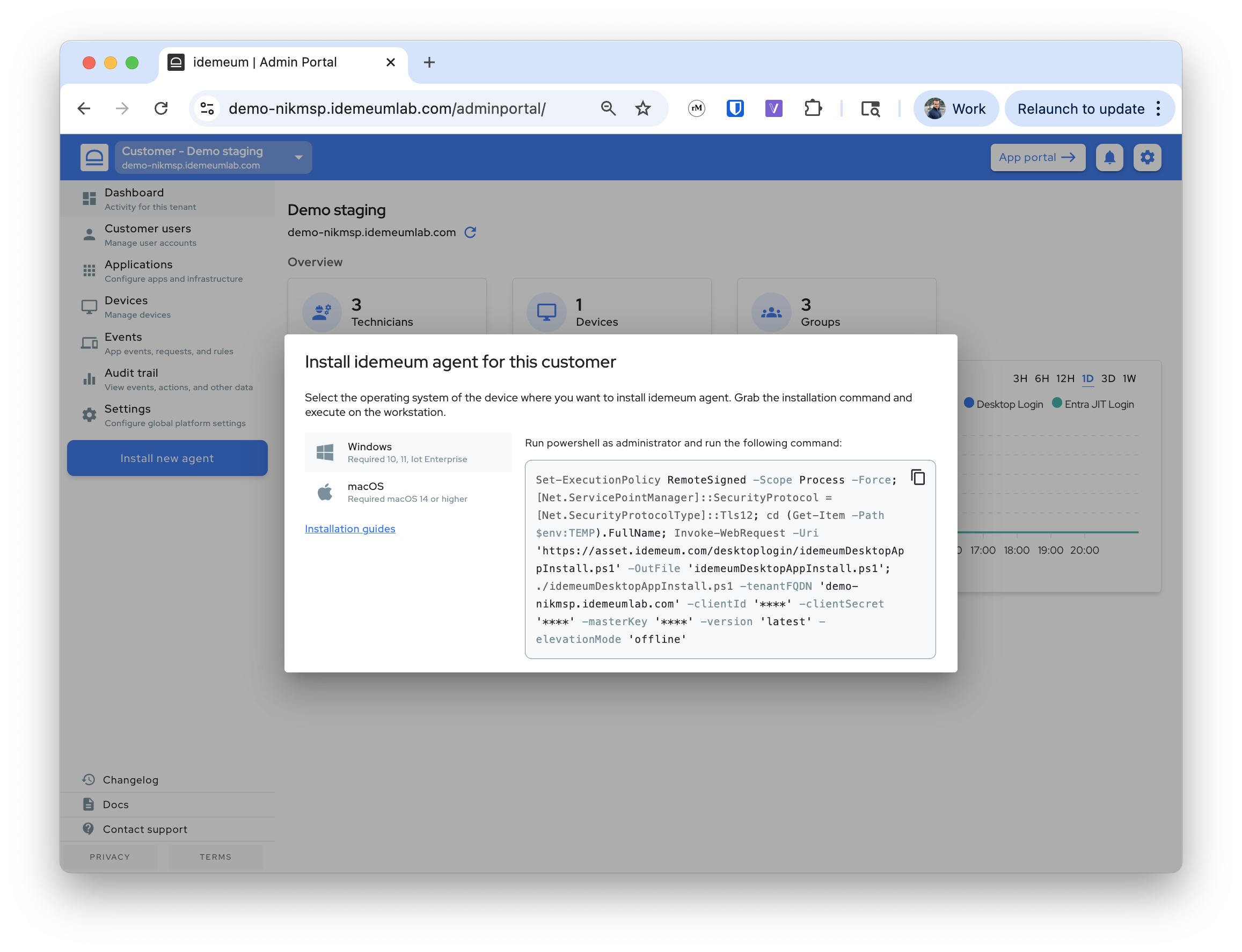The height and width of the screenshot is (952, 1242).
Task: Go to Dashboard in sidebar
Action: coord(167,199)
